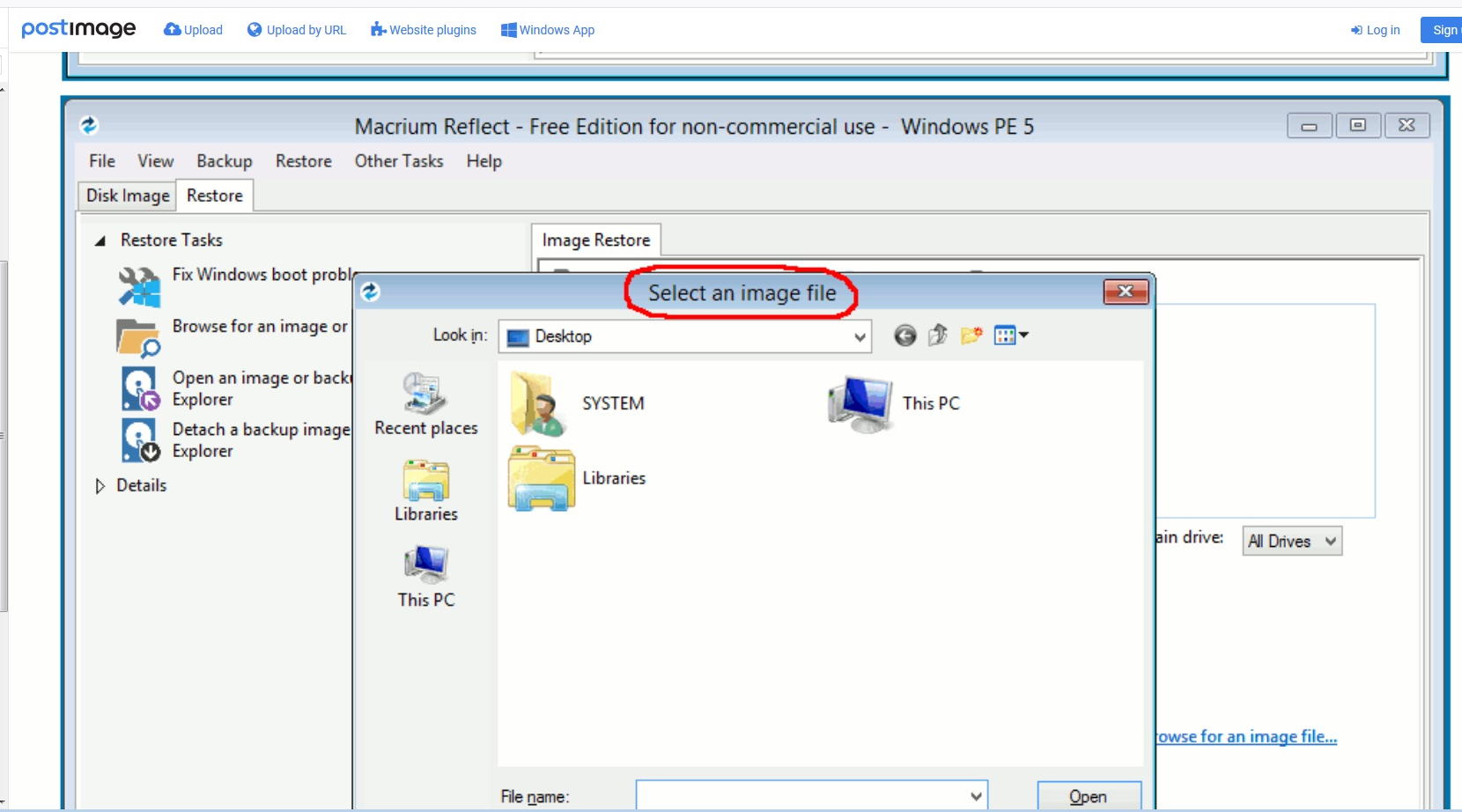This screenshot has width=1462, height=812.
Task: Create new folder in file dialog
Action: 971,335
